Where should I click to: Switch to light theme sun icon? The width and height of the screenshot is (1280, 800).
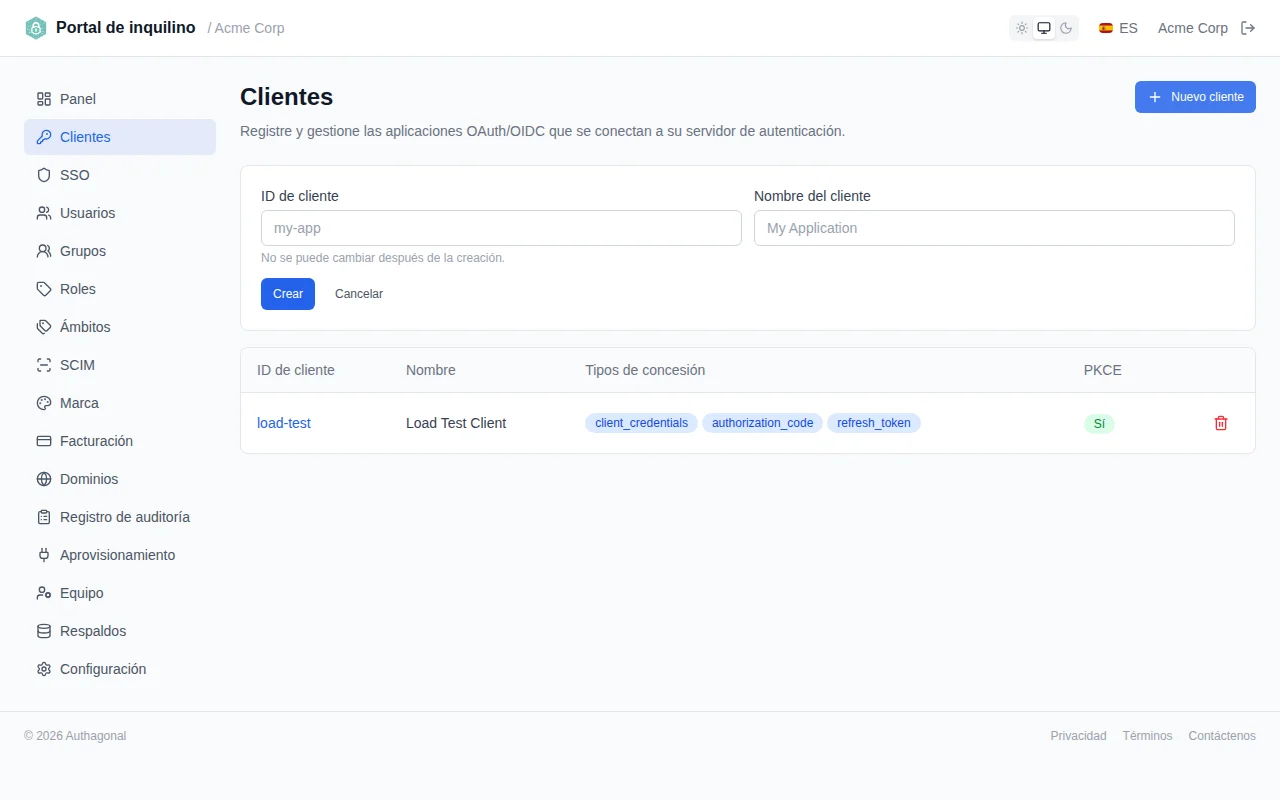[1022, 28]
